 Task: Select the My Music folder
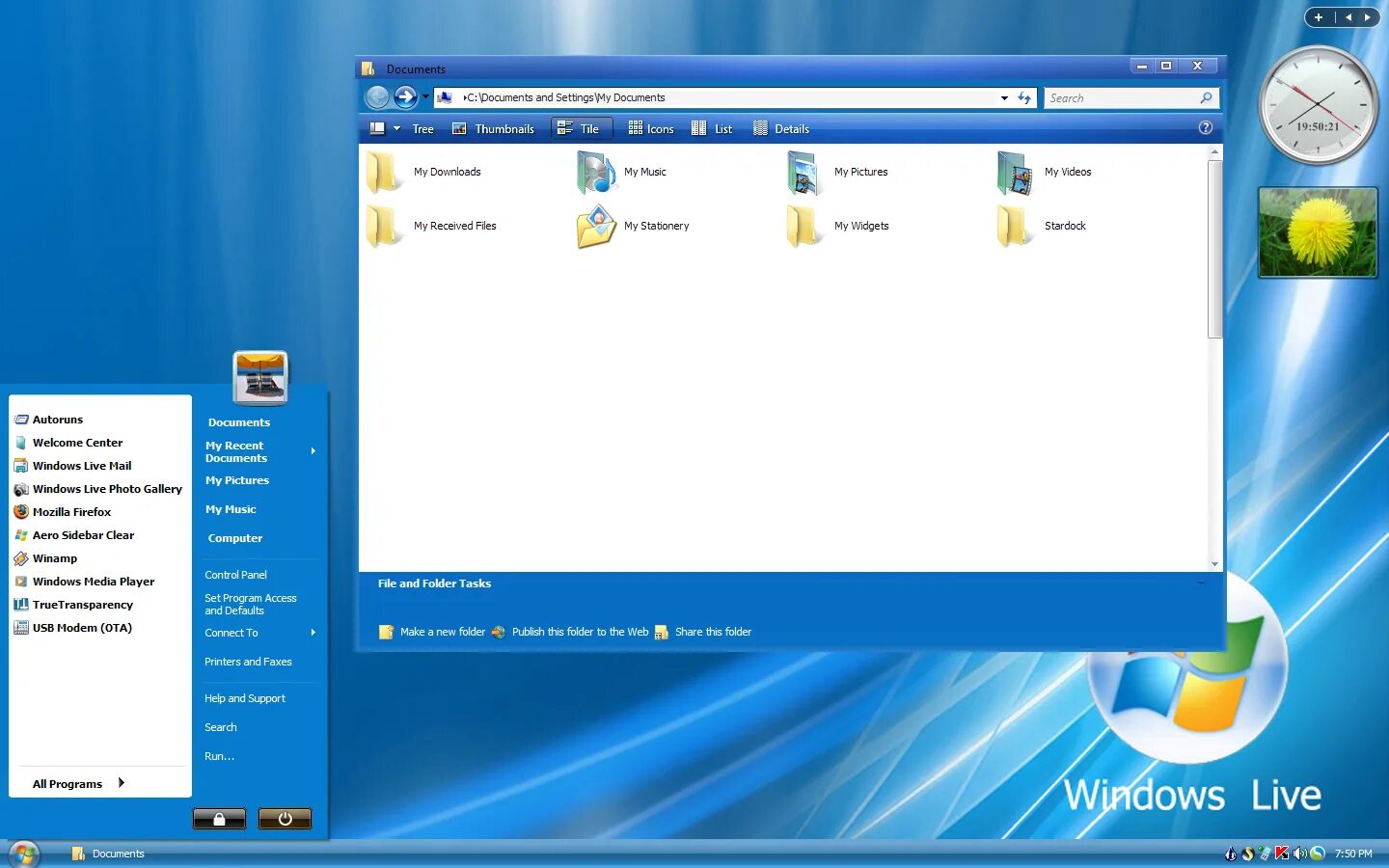[624, 173]
